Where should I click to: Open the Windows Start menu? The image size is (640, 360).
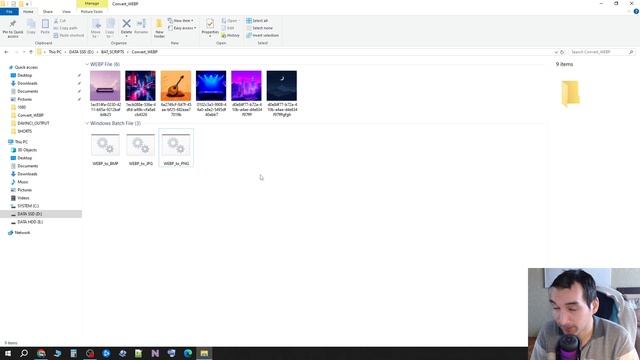(x=8, y=353)
